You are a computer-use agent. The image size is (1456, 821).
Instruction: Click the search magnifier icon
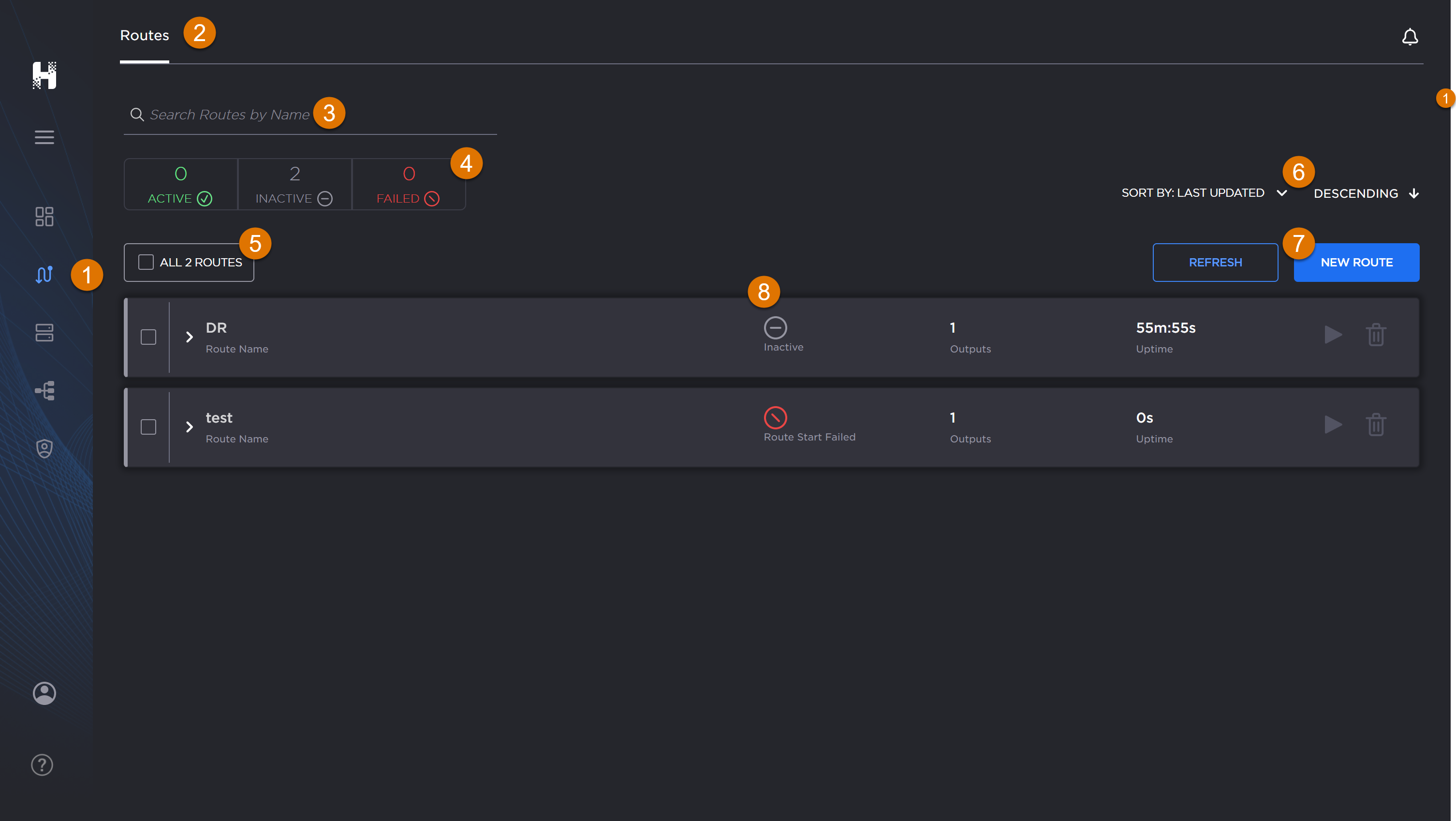pyautogui.click(x=137, y=115)
